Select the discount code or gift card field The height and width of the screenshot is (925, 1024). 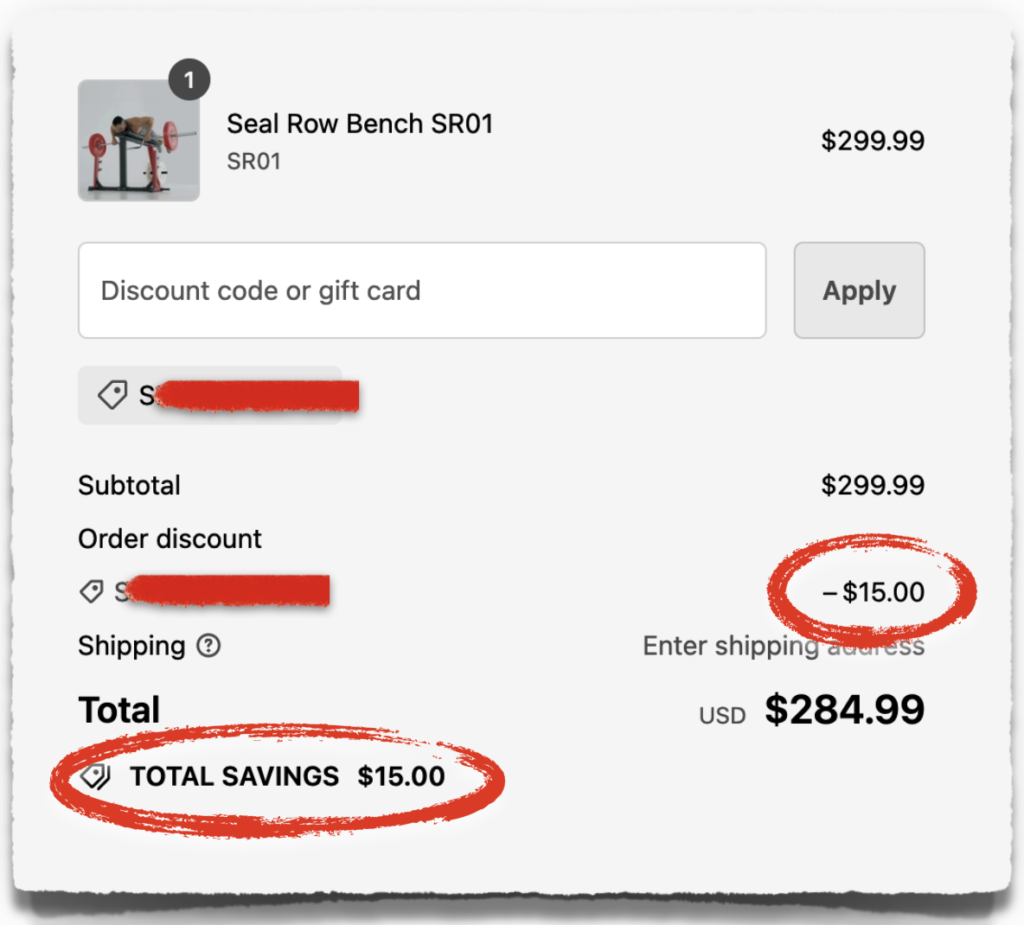coord(422,290)
